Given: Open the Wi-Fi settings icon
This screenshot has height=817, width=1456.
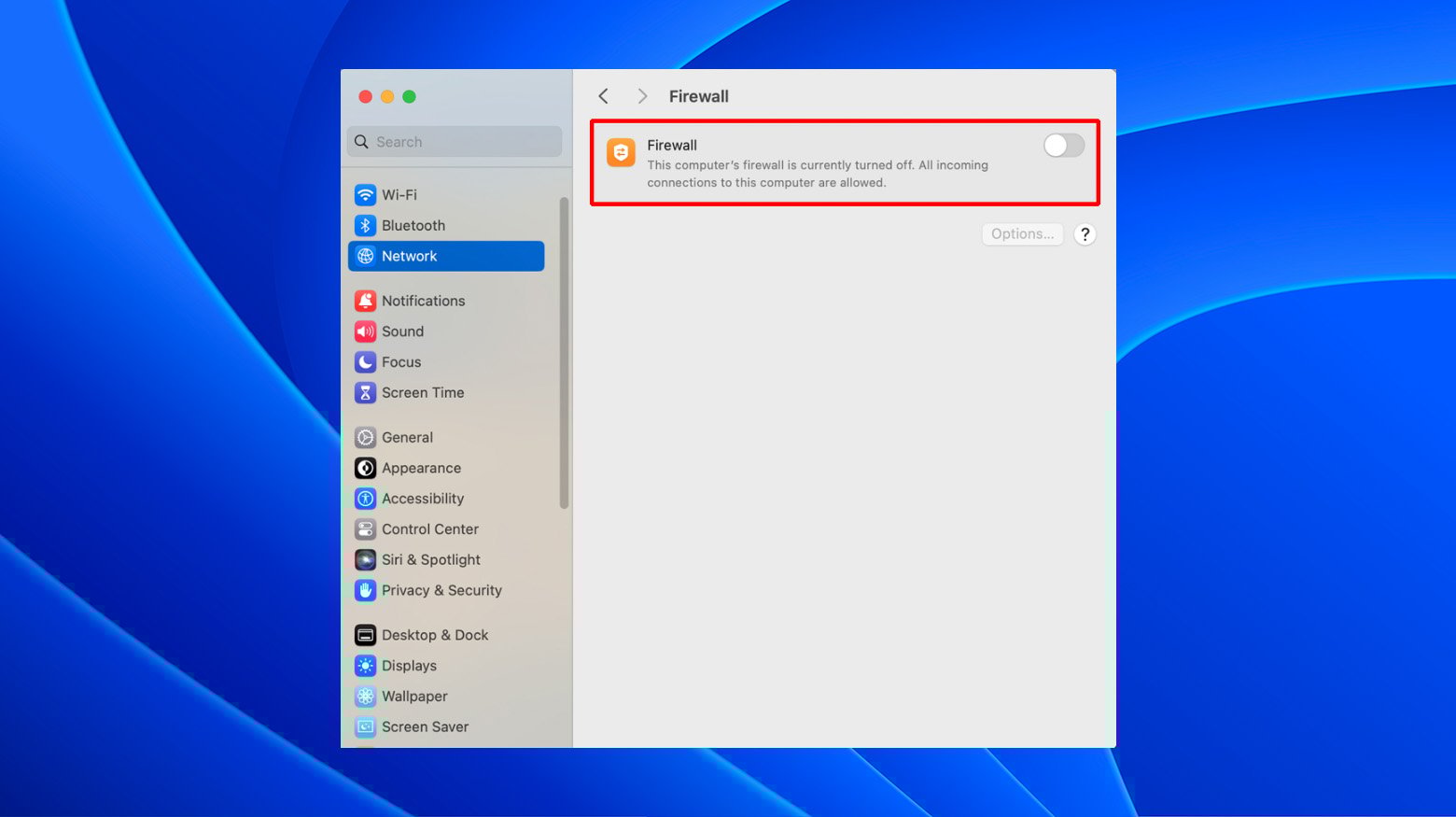Looking at the screenshot, I should (365, 195).
